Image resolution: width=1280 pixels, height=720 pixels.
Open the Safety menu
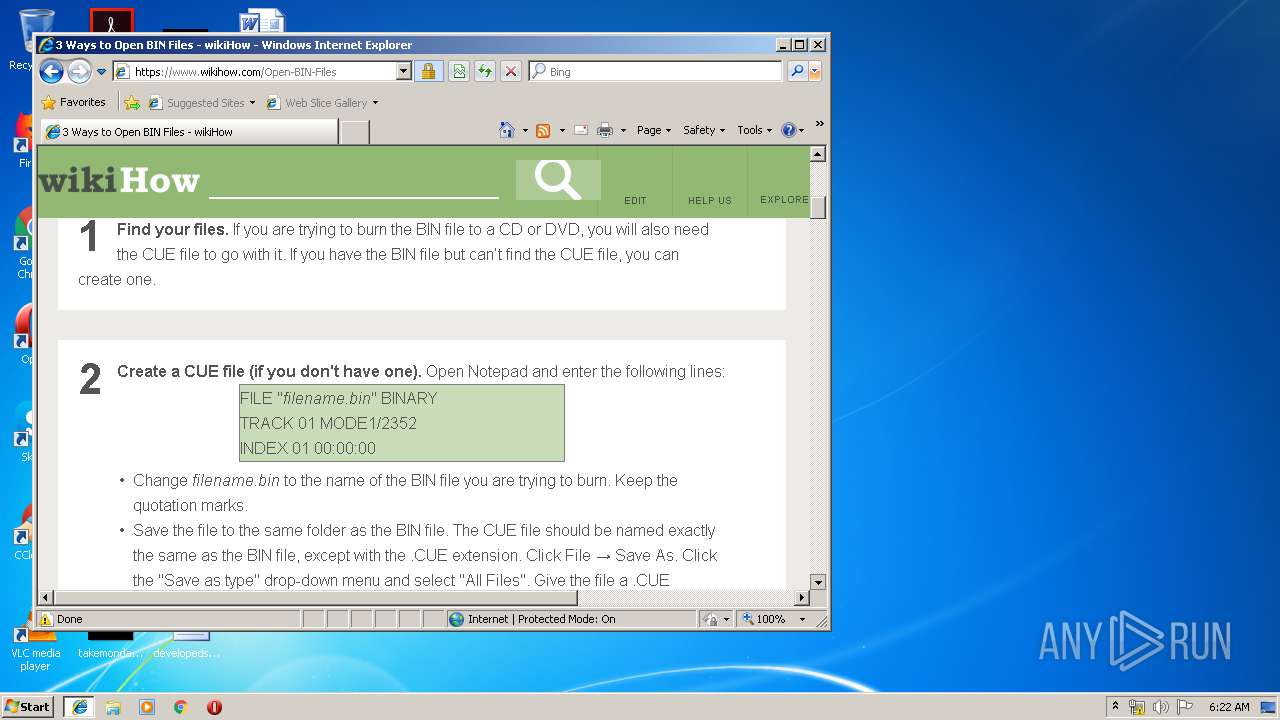pos(704,130)
